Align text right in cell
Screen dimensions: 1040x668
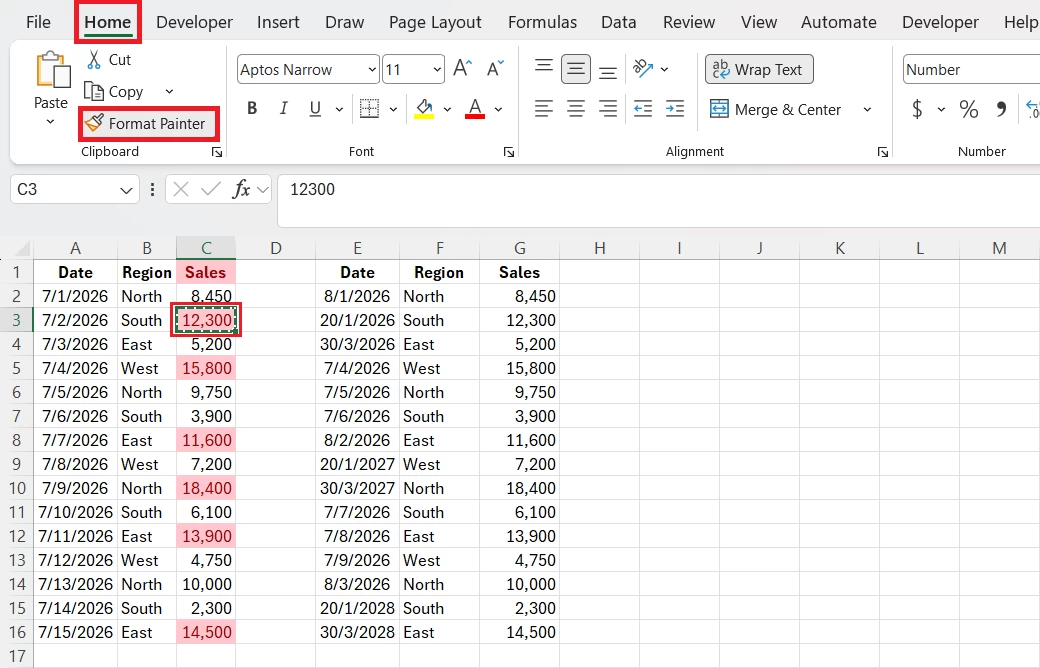[x=608, y=108]
